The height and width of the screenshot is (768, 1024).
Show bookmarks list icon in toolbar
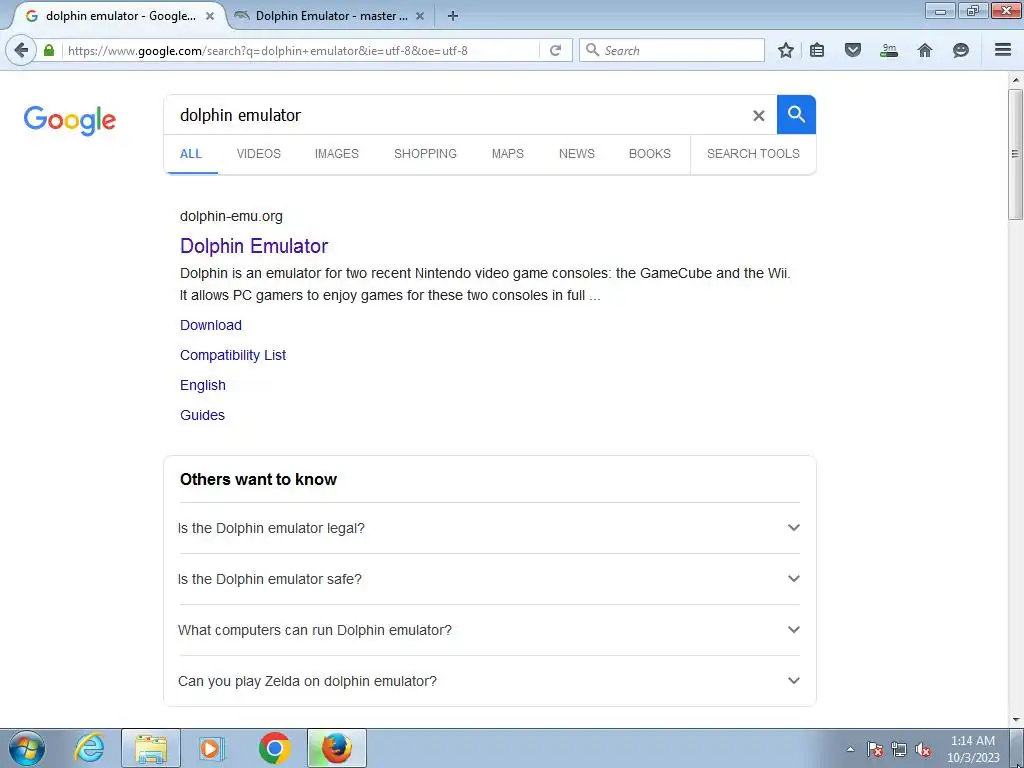click(817, 50)
